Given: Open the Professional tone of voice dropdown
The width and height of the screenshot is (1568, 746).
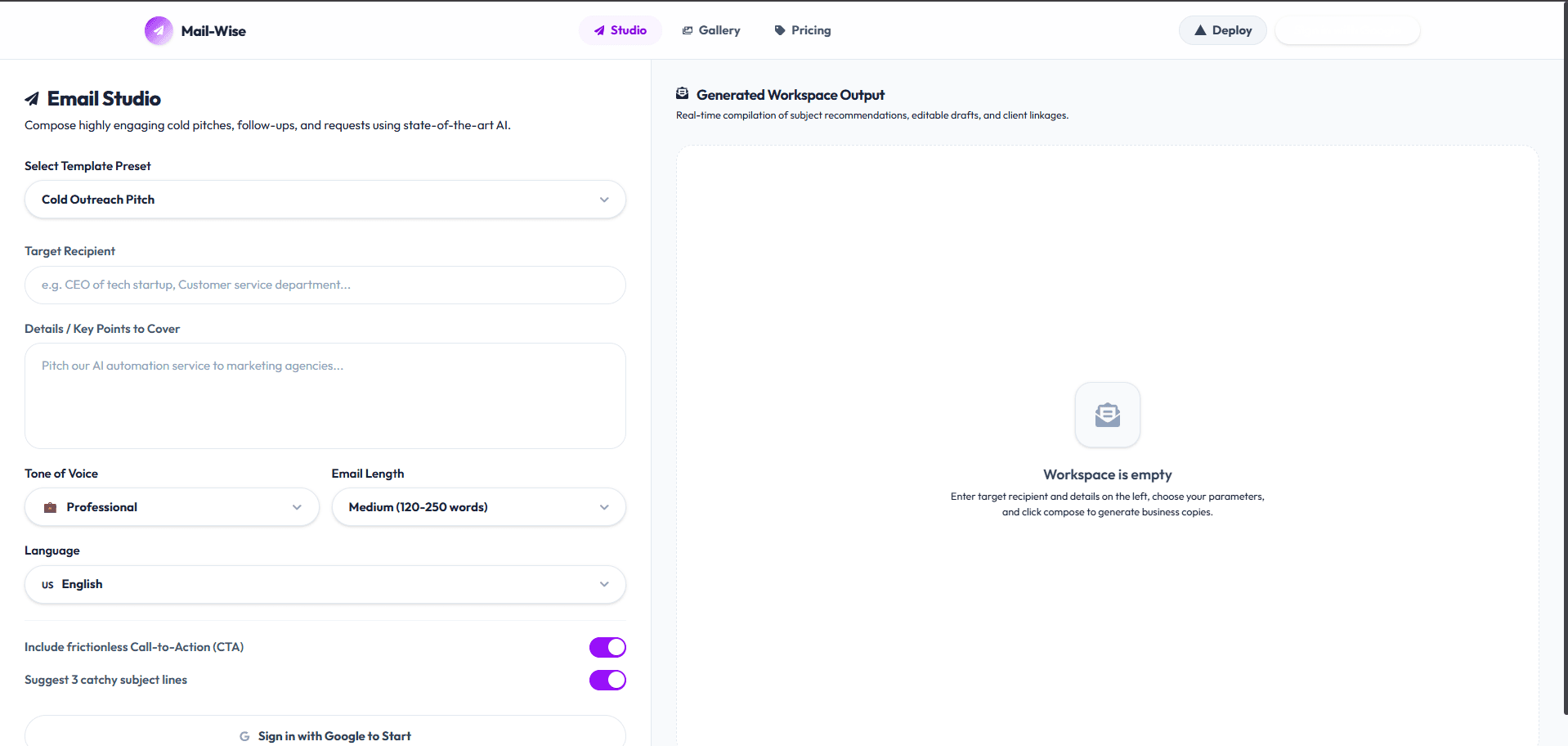Looking at the screenshot, I should click(x=172, y=507).
